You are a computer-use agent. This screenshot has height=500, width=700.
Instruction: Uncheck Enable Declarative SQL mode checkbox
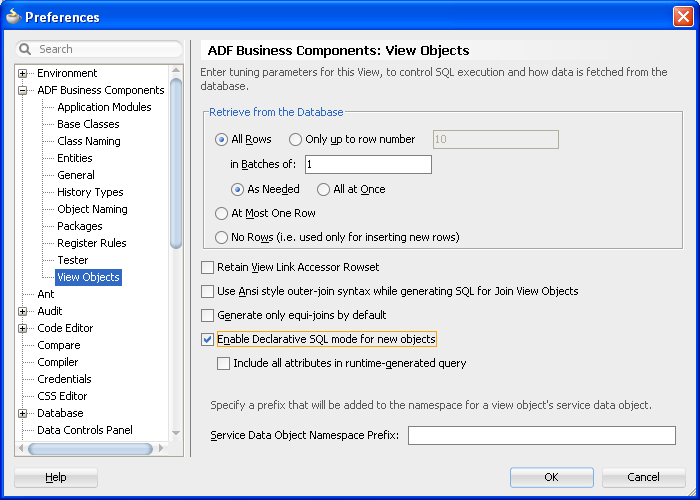(207, 339)
